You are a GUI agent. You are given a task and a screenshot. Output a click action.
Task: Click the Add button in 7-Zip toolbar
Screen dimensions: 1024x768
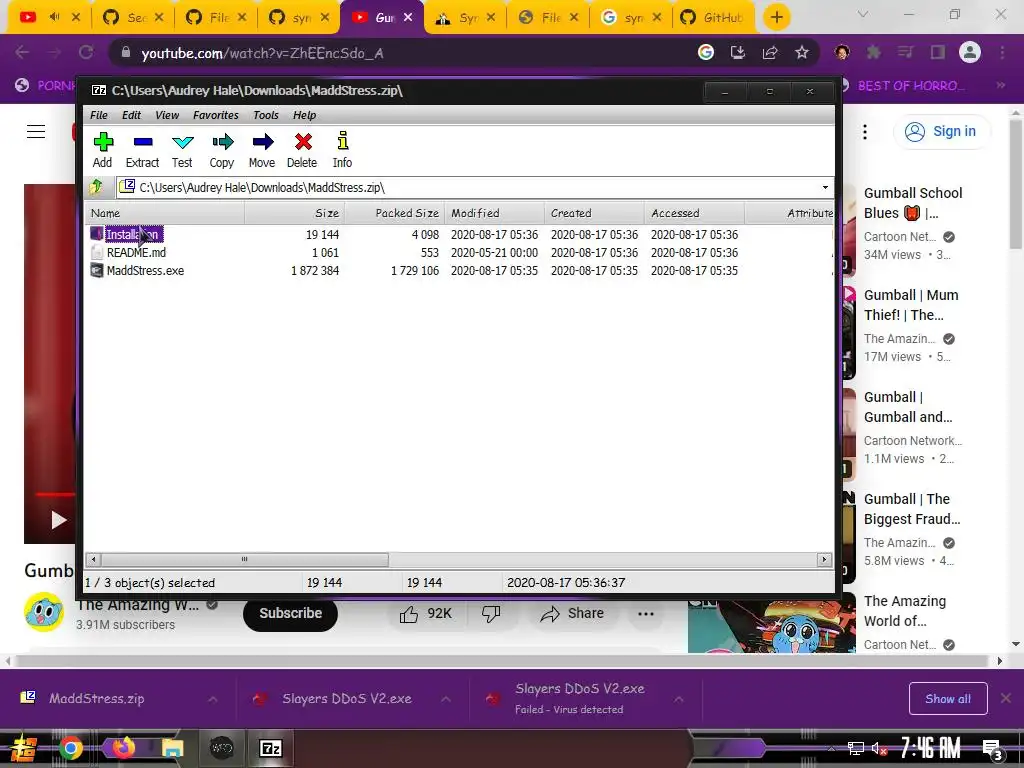pos(103,150)
